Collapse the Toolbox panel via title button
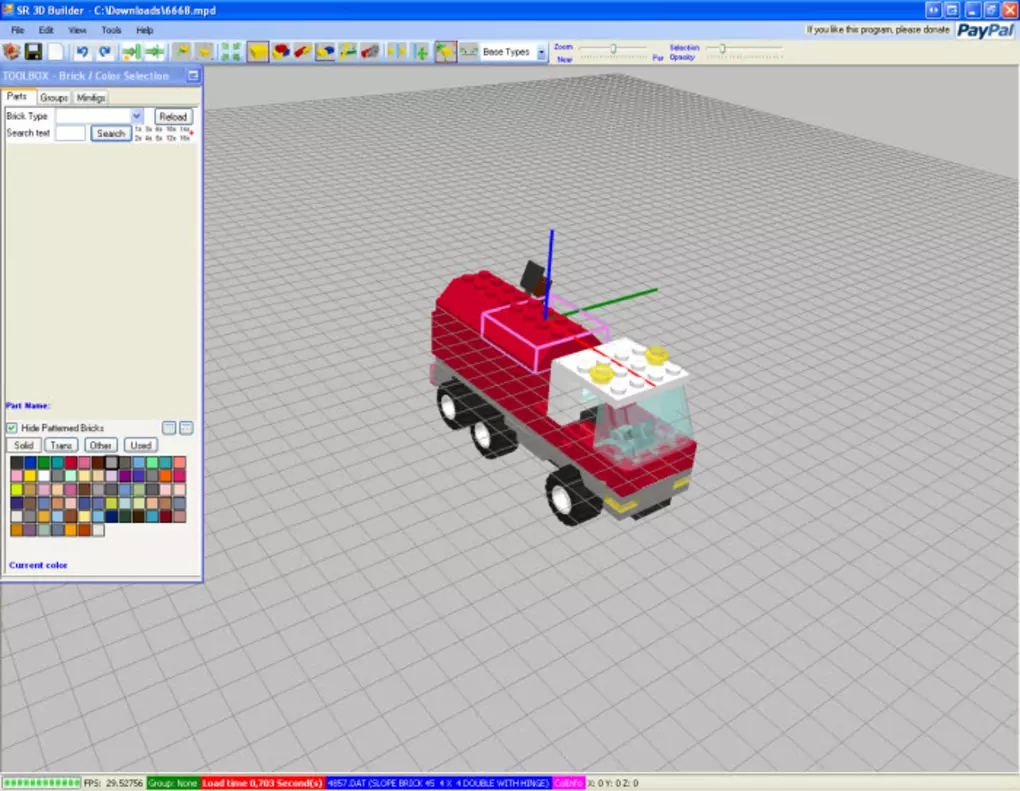The image size is (1020, 791). [x=193, y=76]
